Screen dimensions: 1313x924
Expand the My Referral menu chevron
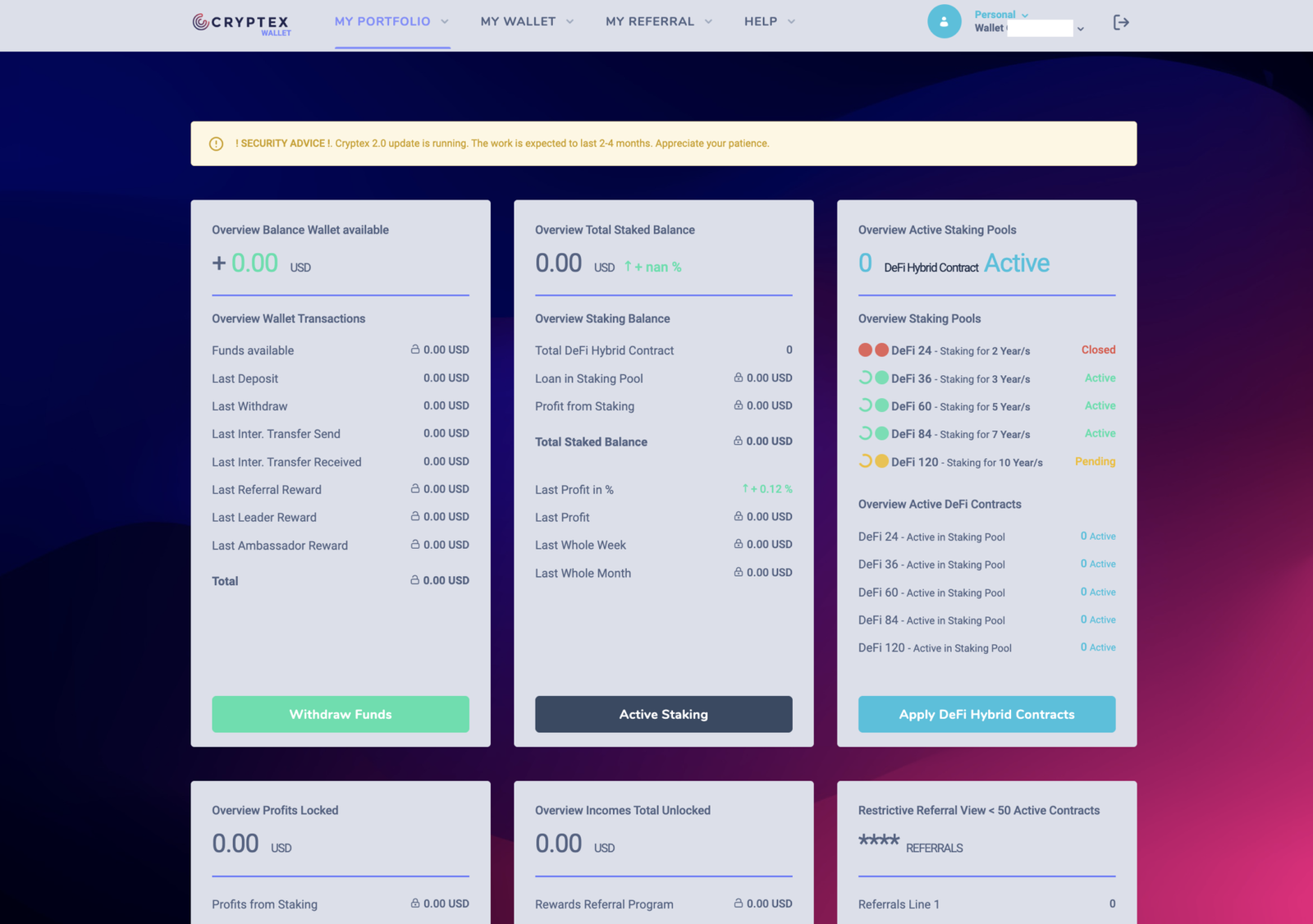coord(708,21)
